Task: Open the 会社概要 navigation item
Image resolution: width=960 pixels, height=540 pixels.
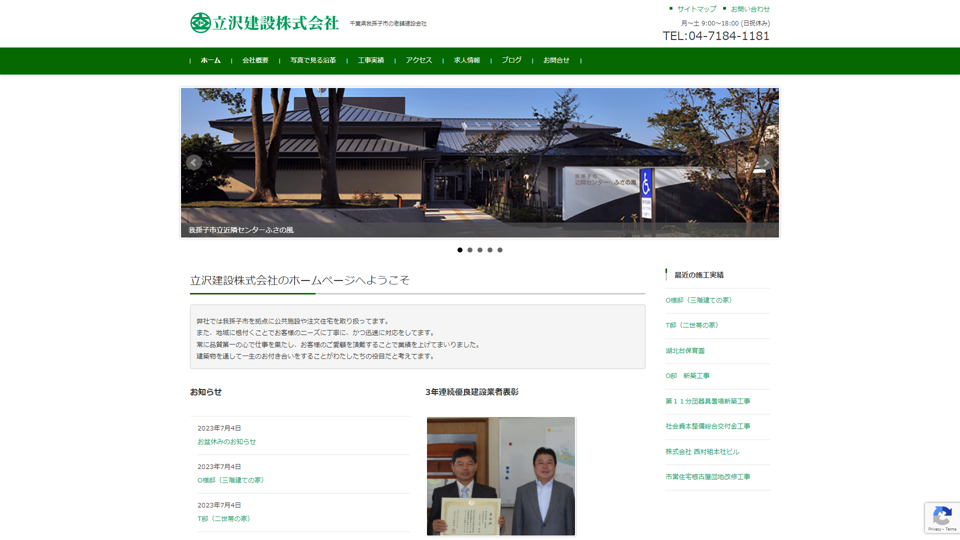Action: [x=255, y=61]
